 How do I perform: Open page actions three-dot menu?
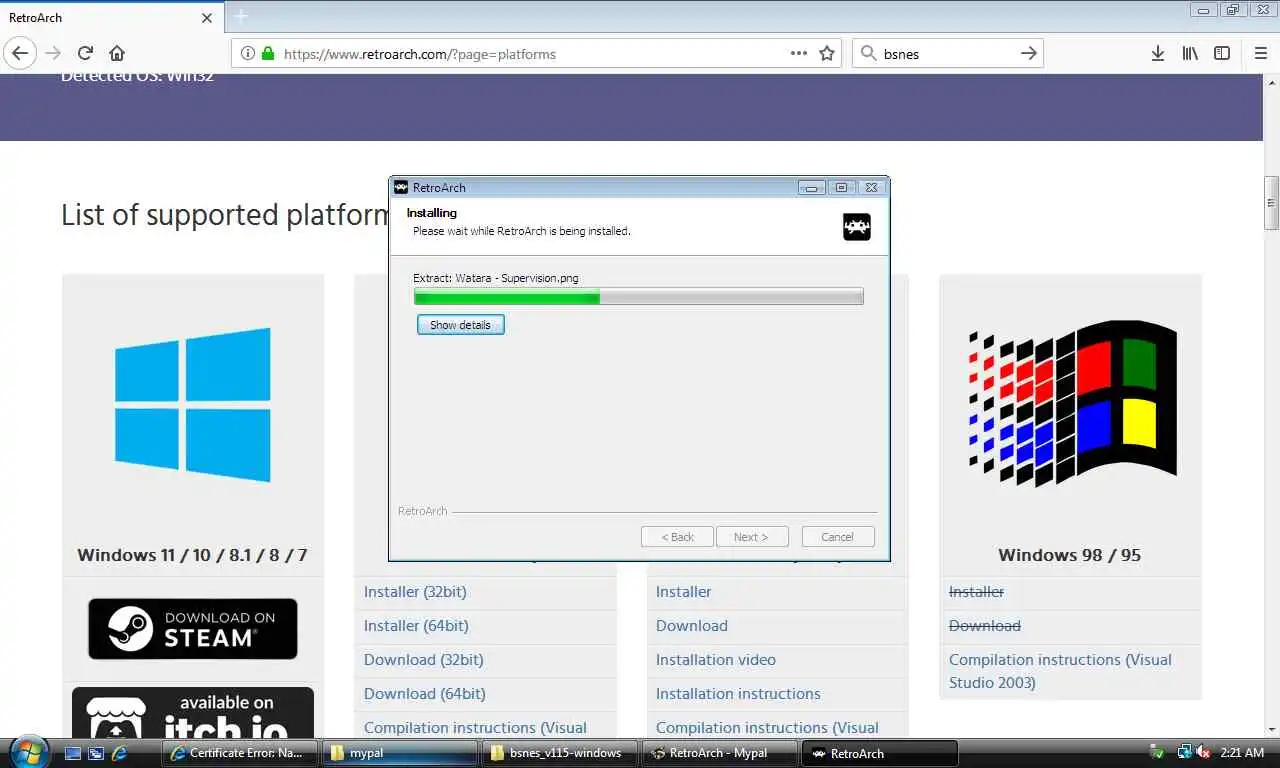click(798, 54)
